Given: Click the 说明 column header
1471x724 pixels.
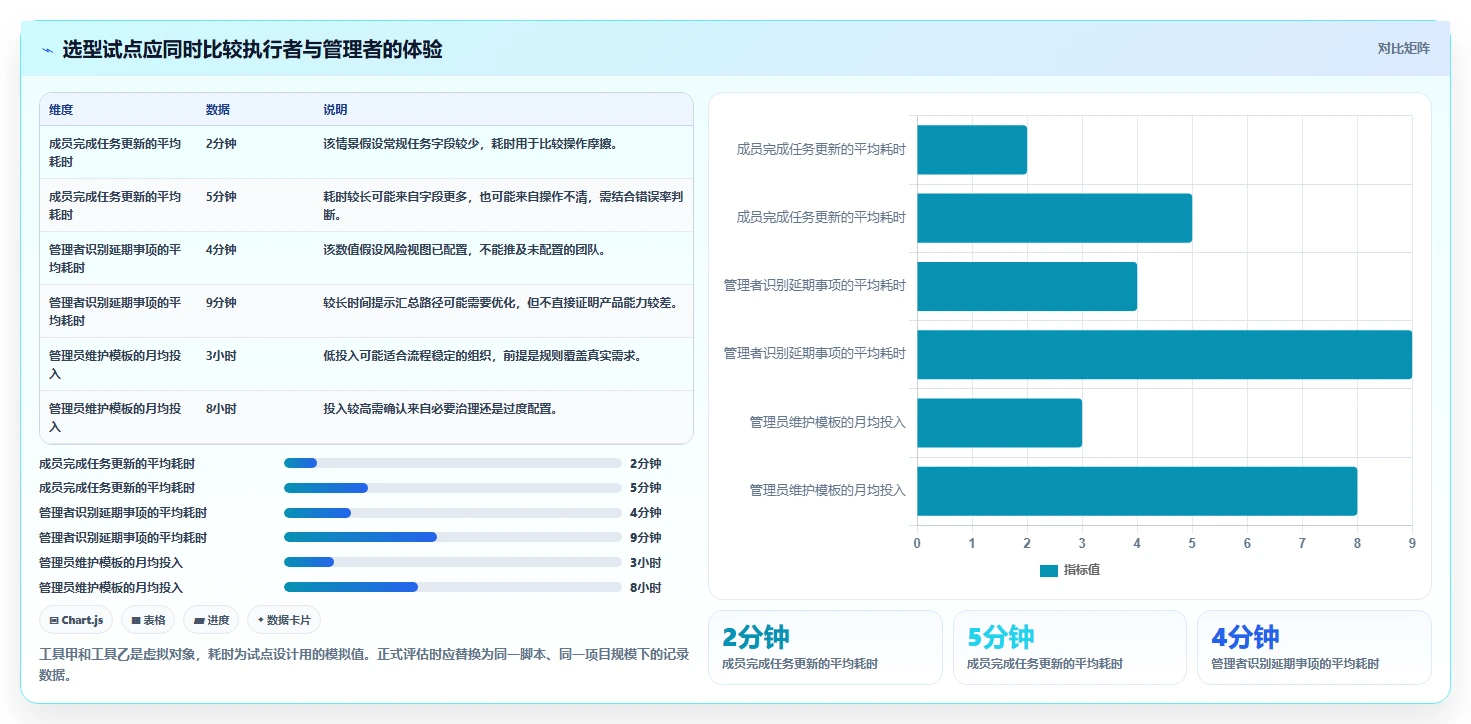Looking at the screenshot, I should pos(335,110).
